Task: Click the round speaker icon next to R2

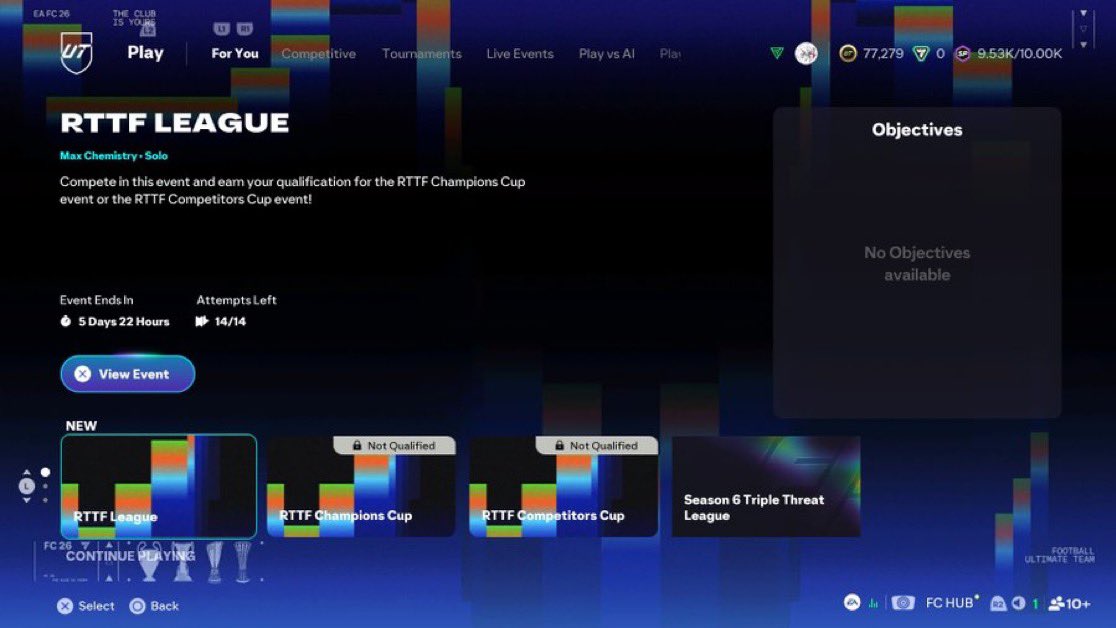Action: [1018, 603]
